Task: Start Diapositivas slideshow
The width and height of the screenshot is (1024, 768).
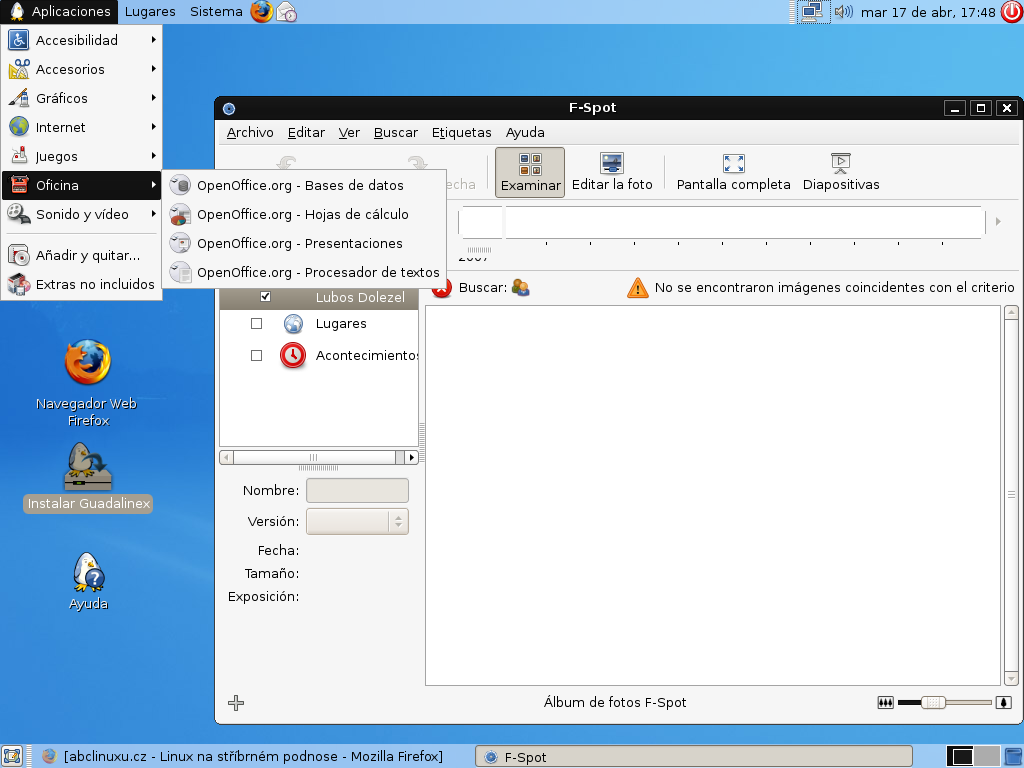Action: pyautogui.click(x=840, y=172)
